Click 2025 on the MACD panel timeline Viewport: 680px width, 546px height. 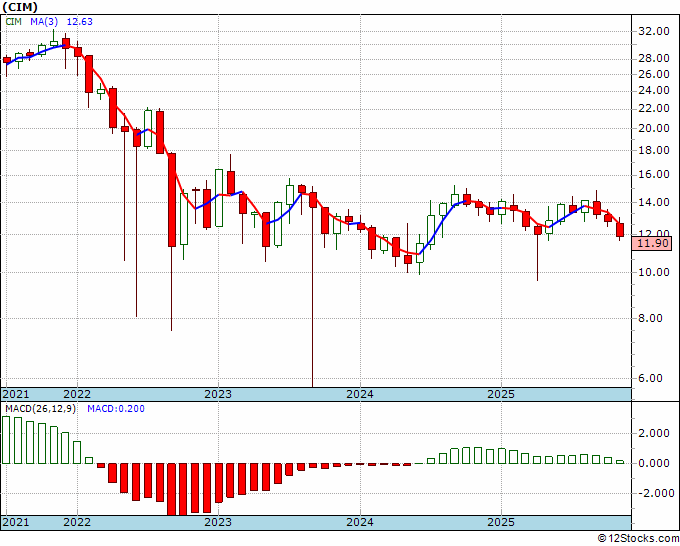tap(501, 522)
